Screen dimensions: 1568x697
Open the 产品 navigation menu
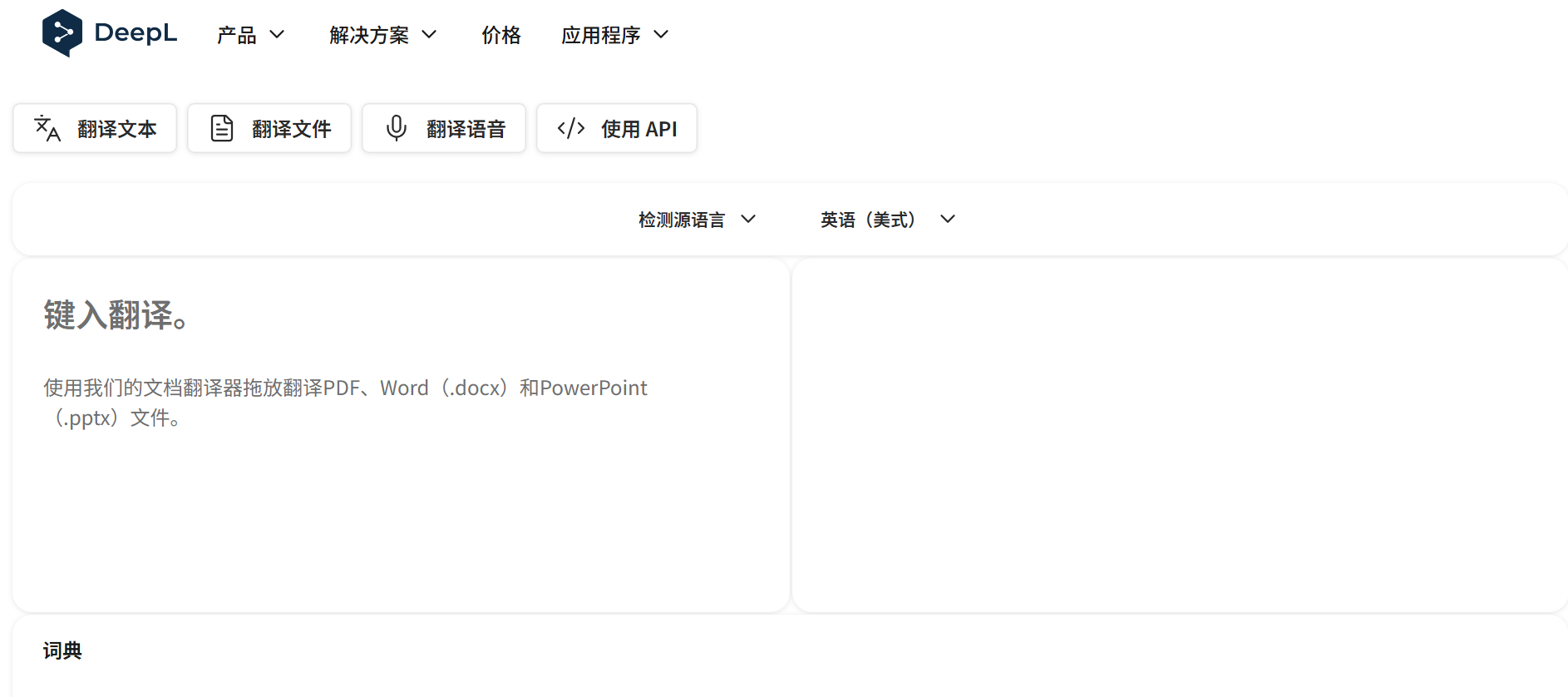(x=250, y=35)
